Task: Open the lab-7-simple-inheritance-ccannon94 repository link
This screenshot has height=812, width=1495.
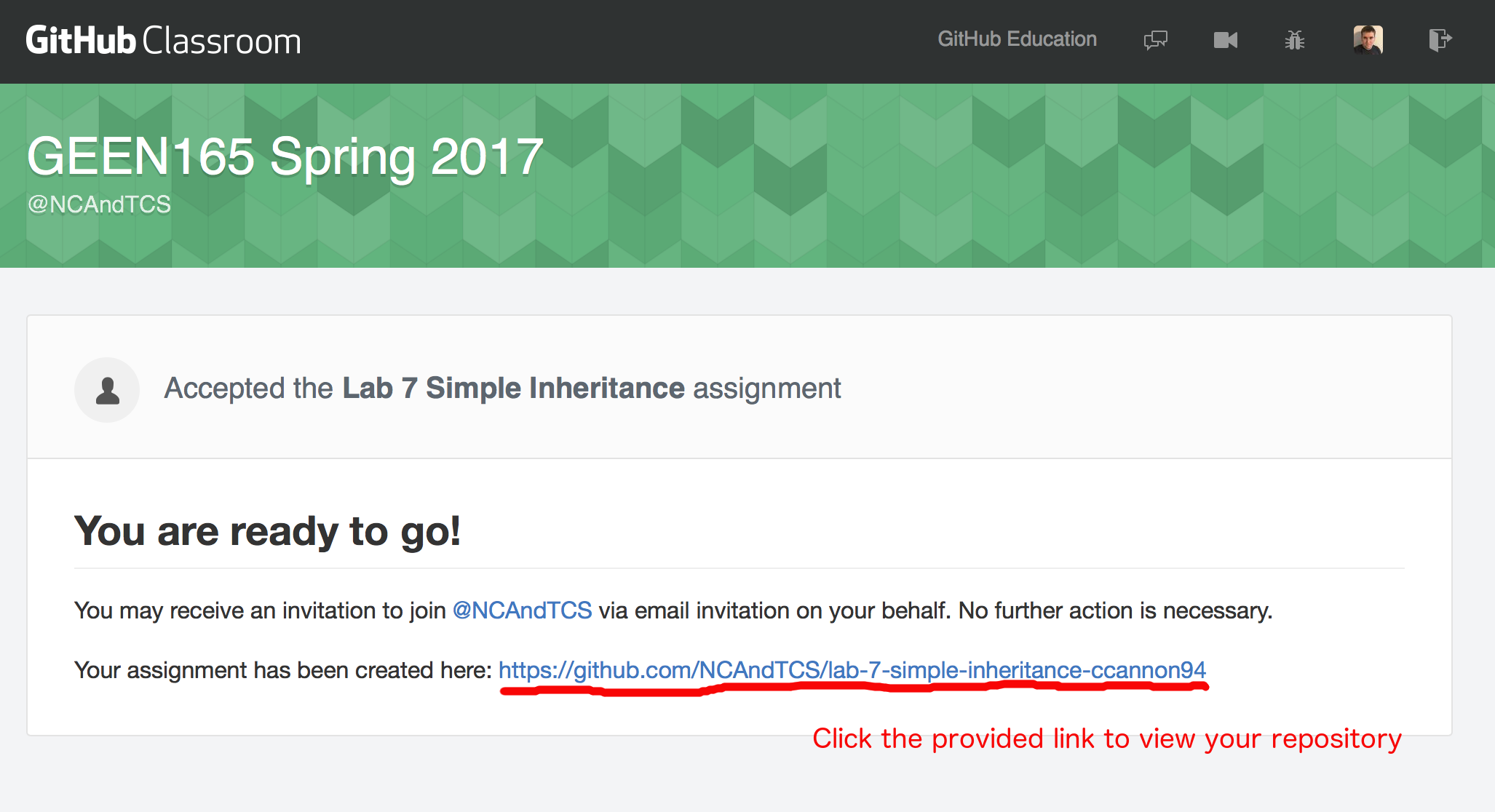Action: click(852, 670)
